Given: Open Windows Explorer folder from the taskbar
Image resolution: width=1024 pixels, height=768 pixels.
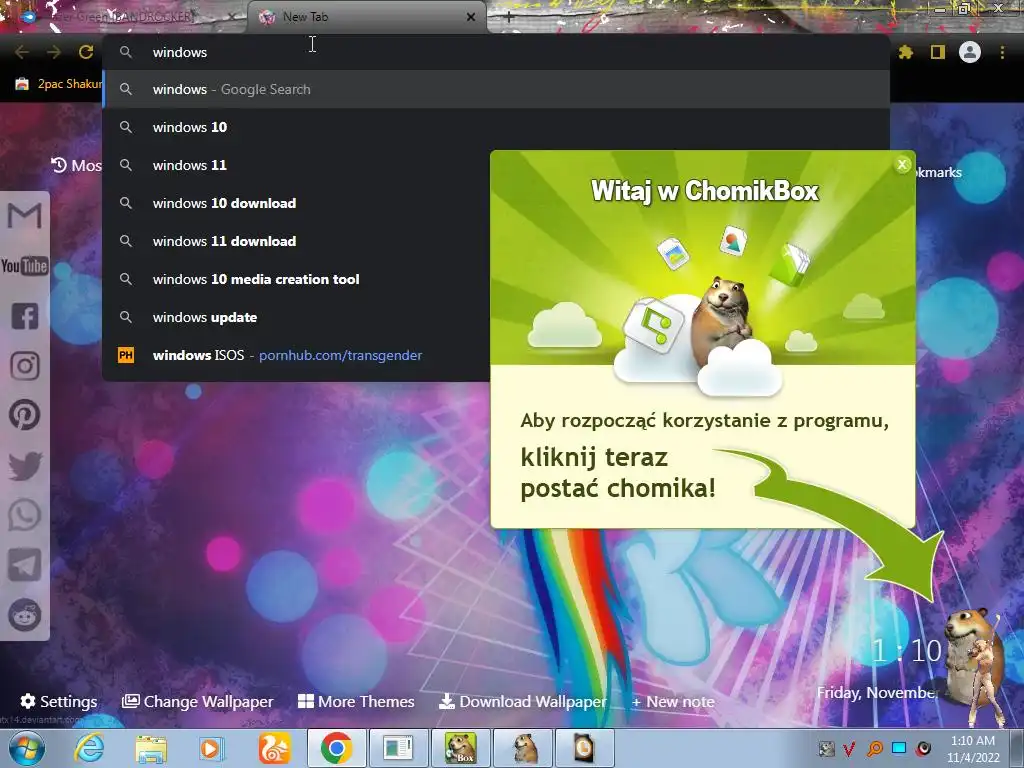Looking at the screenshot, I should [x=151, y=748].
